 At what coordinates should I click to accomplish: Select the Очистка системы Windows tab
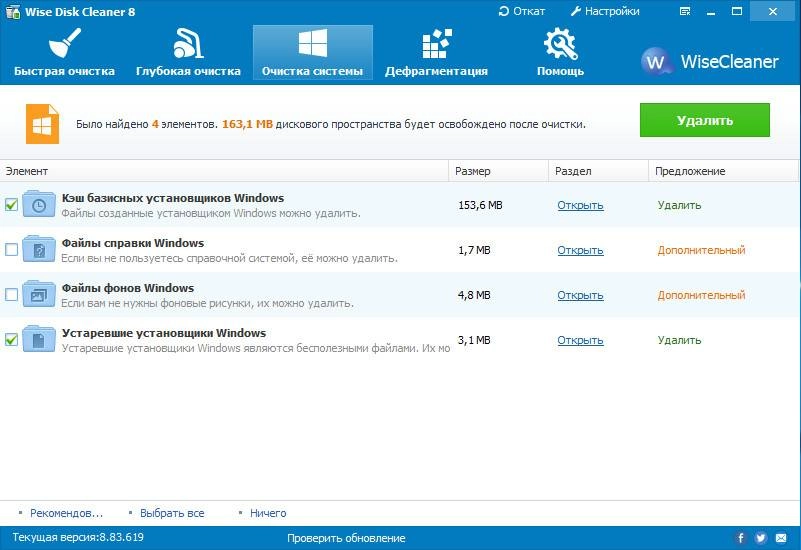click(x=313, y=52)
